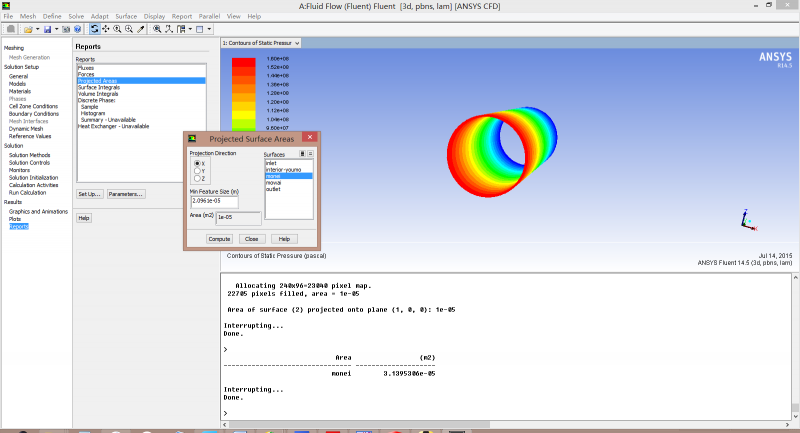This screenshot has height=433, width=800.
Task: Click the deselect-all surfaces list icon
Action: pyautogui.click(x=310, y=154)
